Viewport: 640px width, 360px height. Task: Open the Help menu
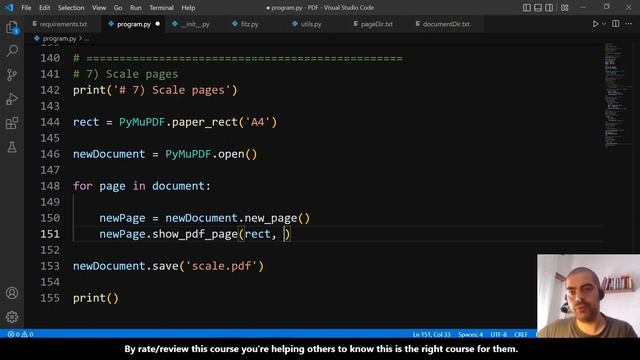click(188, 8)
